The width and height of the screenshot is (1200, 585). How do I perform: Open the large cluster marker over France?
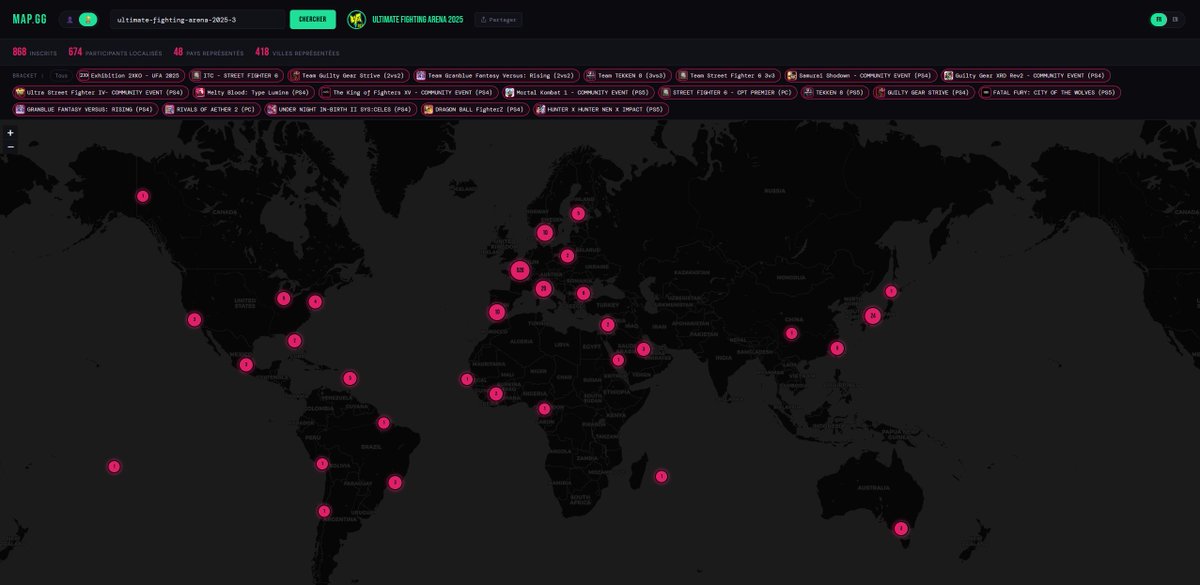(520, 270)
